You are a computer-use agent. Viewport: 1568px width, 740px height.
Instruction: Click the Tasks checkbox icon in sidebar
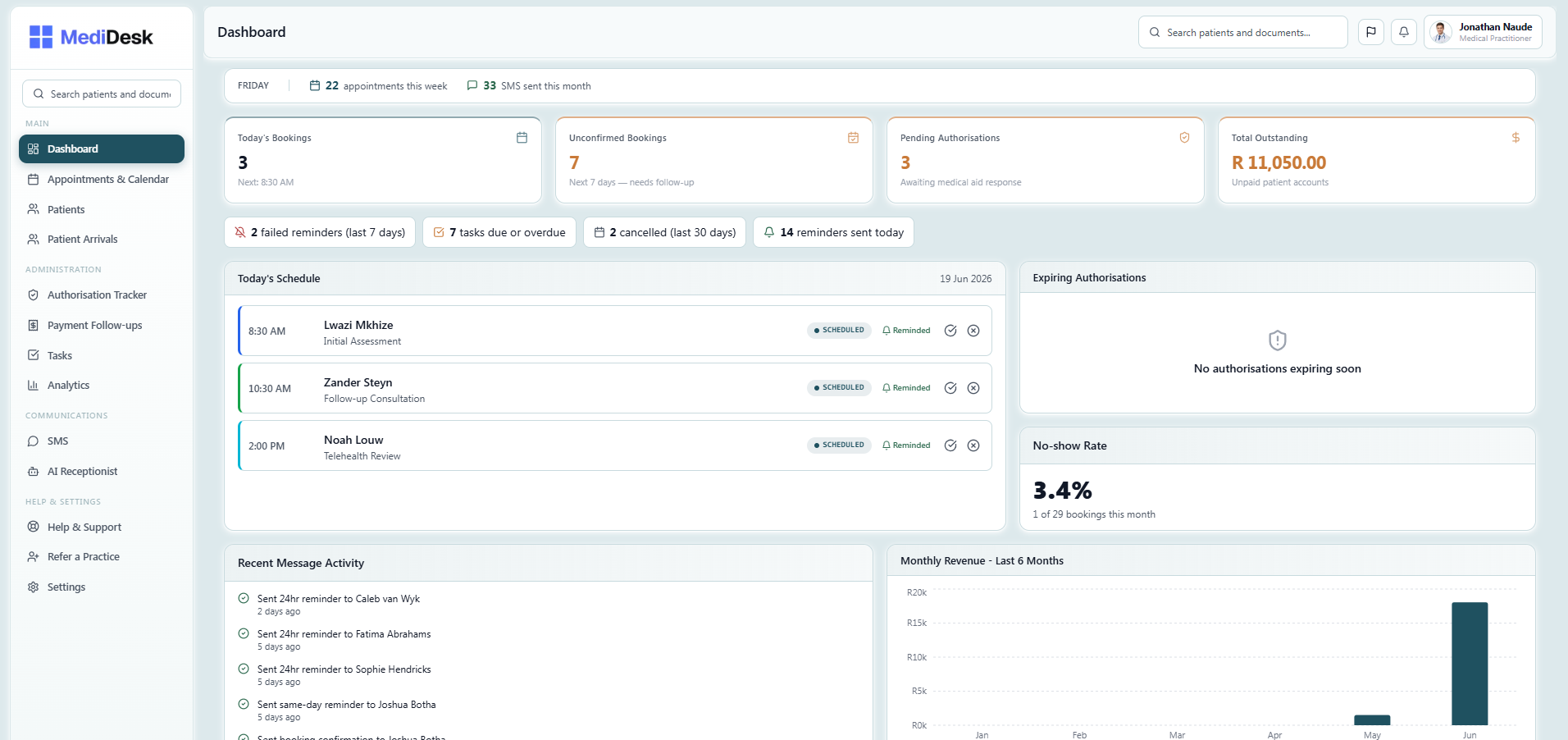[x=34, y=355]
